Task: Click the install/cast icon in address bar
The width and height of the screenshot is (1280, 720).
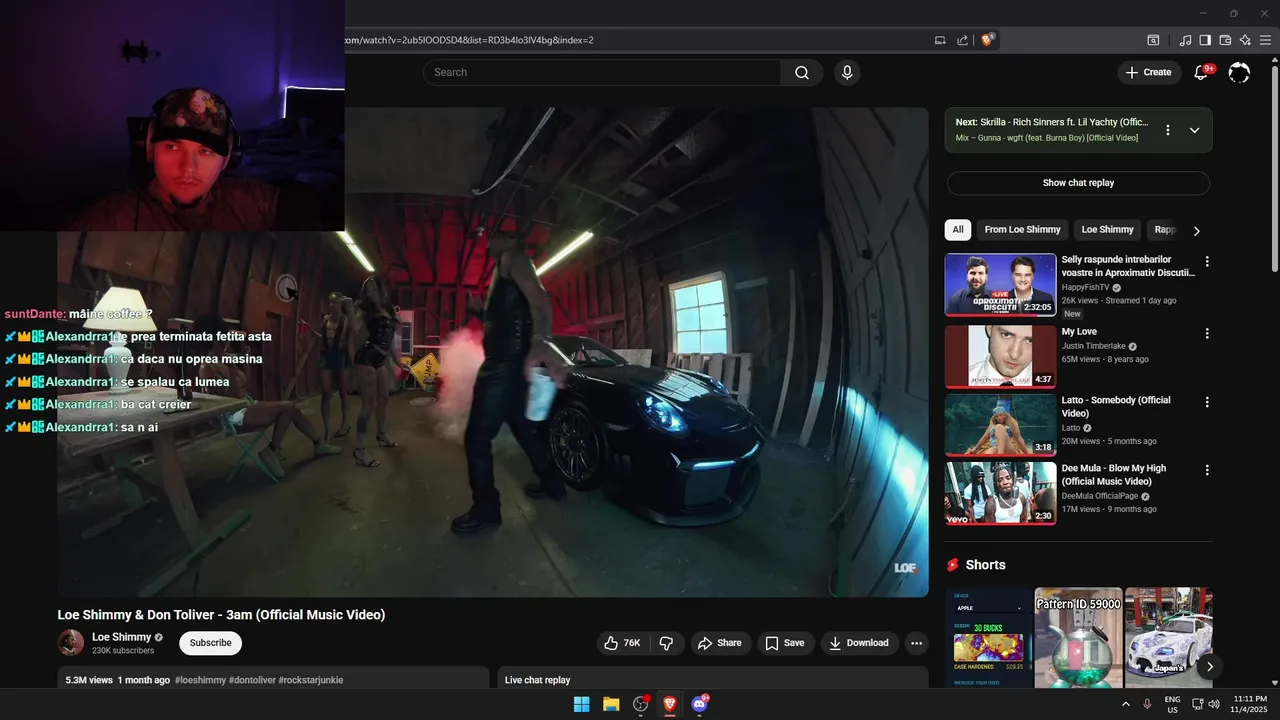Action: click(x=940, y=40)
